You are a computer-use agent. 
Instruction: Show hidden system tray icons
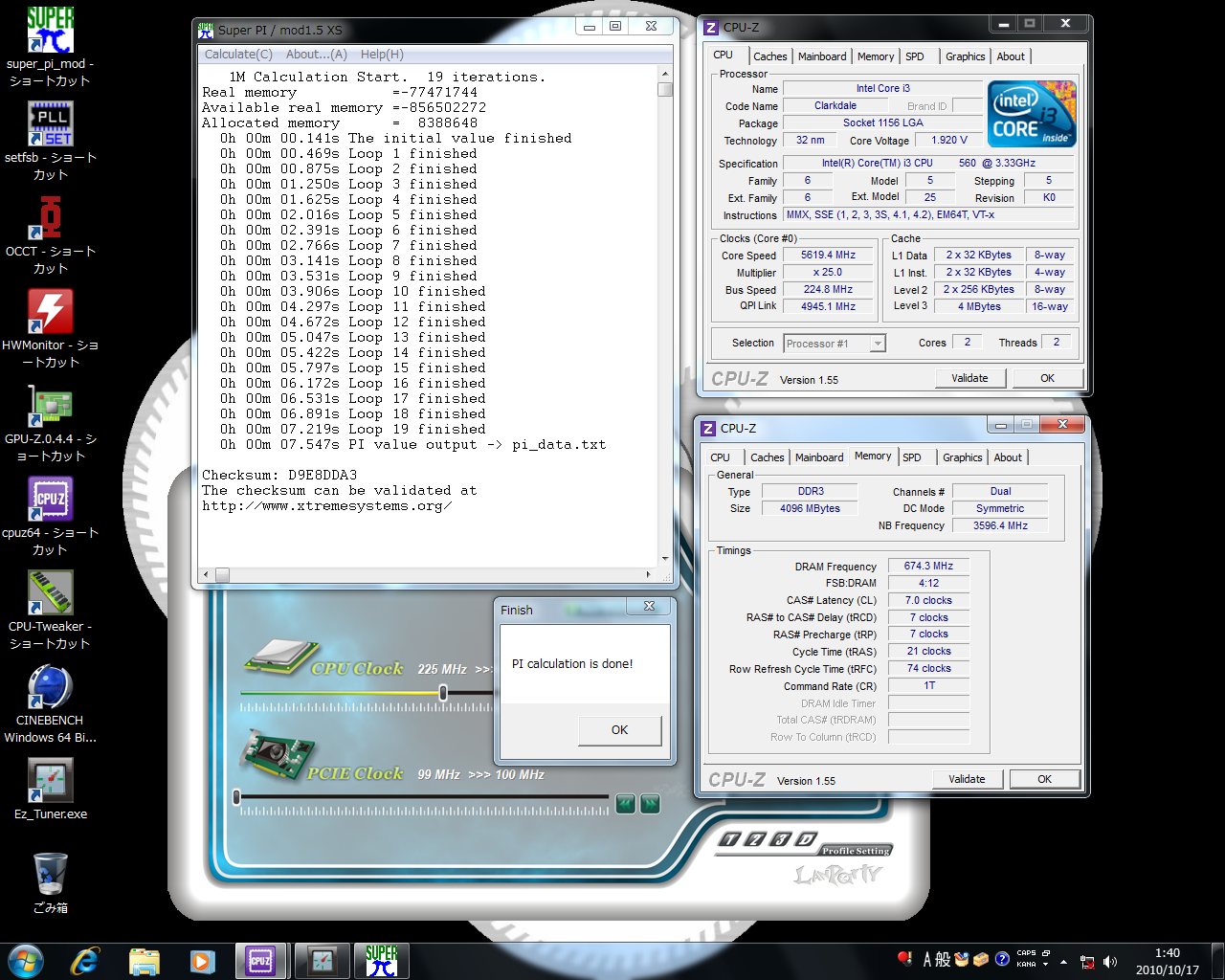click(1062, 962)
